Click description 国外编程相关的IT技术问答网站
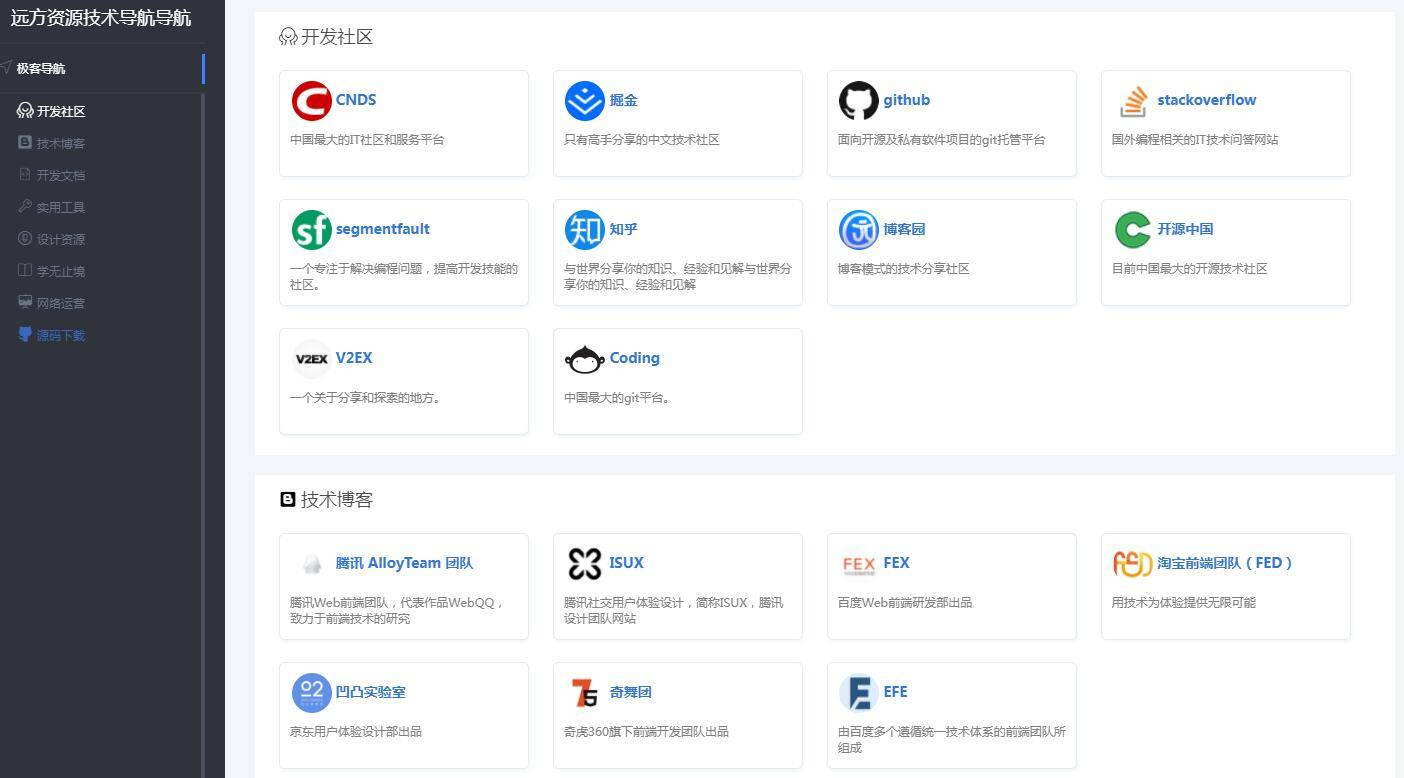The width and height of the screenshot is (1404, 778). point(1195,140)
